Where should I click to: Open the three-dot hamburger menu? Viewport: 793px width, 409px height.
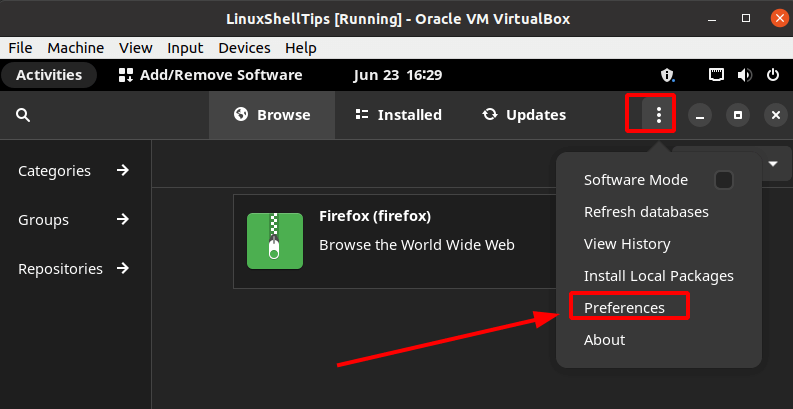coord(658,115)
